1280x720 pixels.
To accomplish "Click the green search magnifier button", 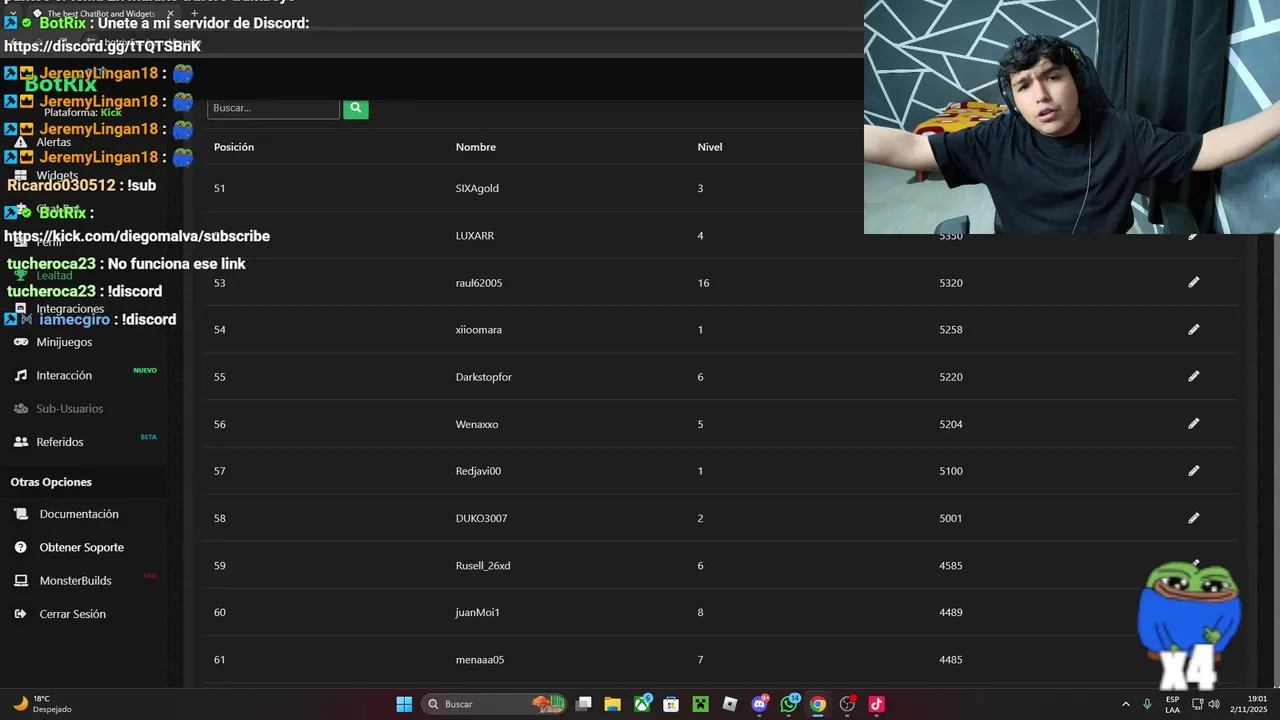I will coord(355,108).
